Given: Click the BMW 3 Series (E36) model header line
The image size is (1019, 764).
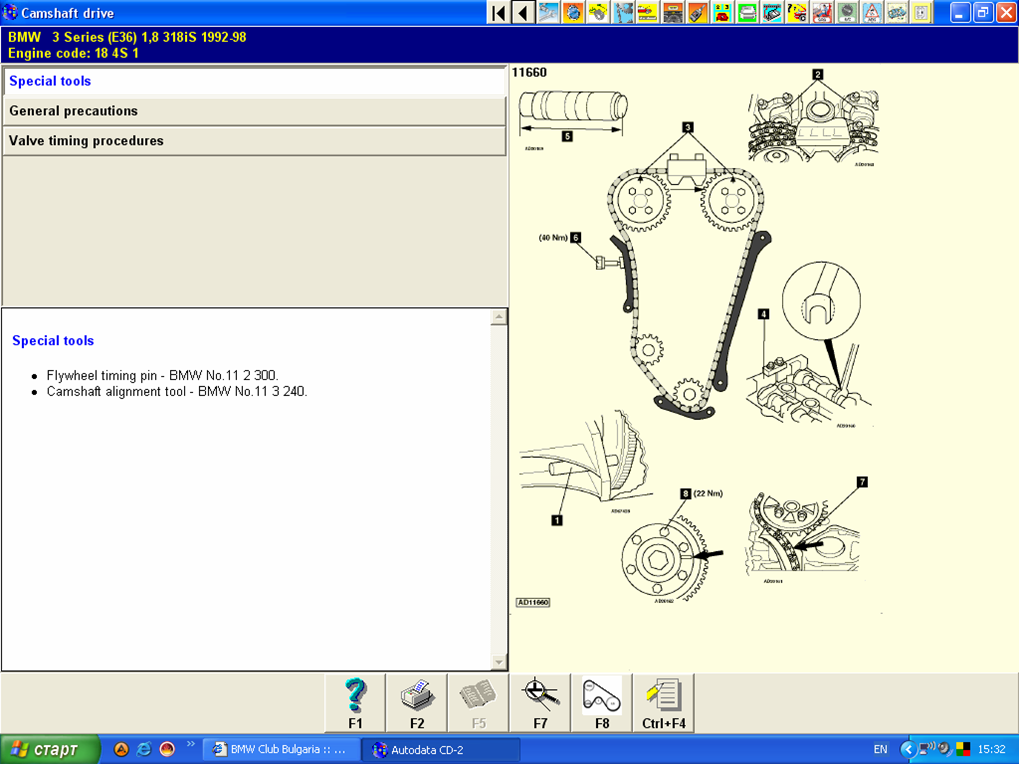Looking at the screenshot, I should click(x=127, y=37).
